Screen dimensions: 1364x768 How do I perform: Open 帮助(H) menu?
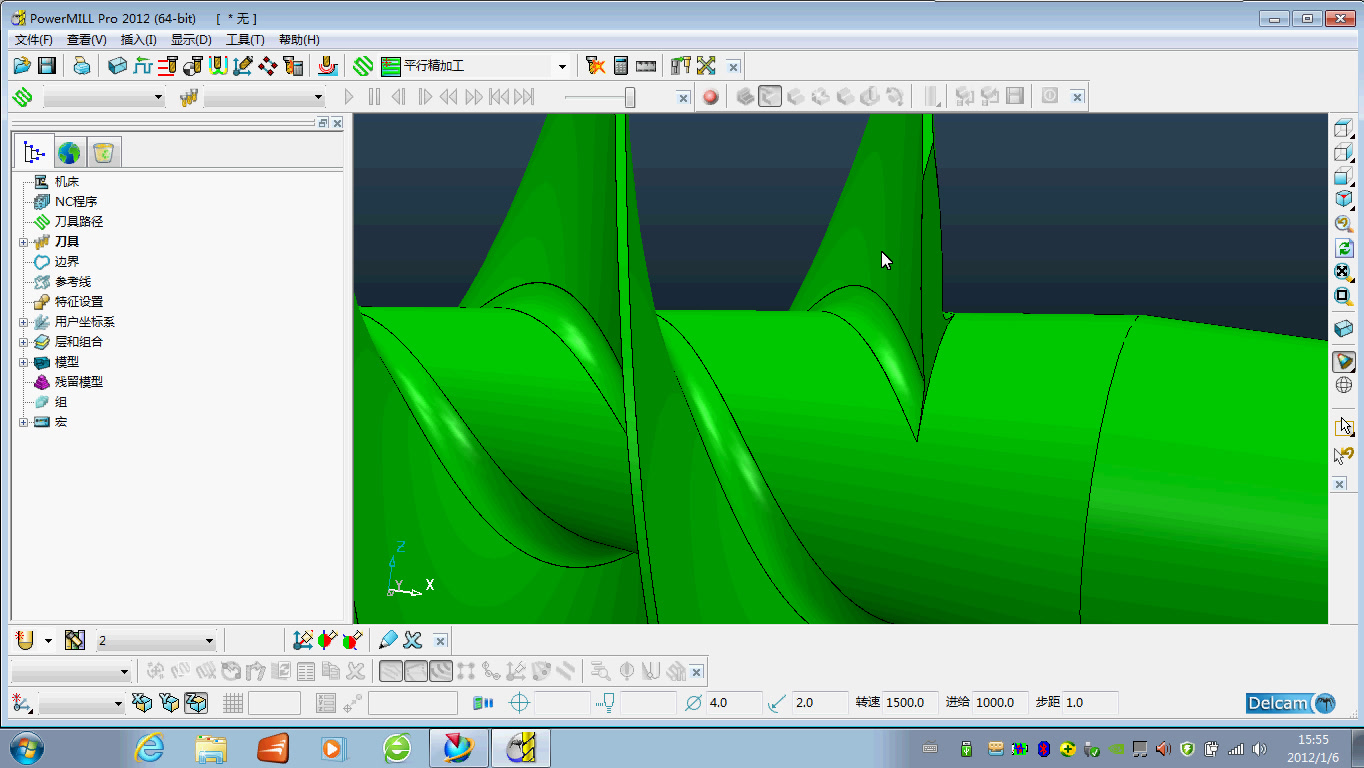point(299,40)
